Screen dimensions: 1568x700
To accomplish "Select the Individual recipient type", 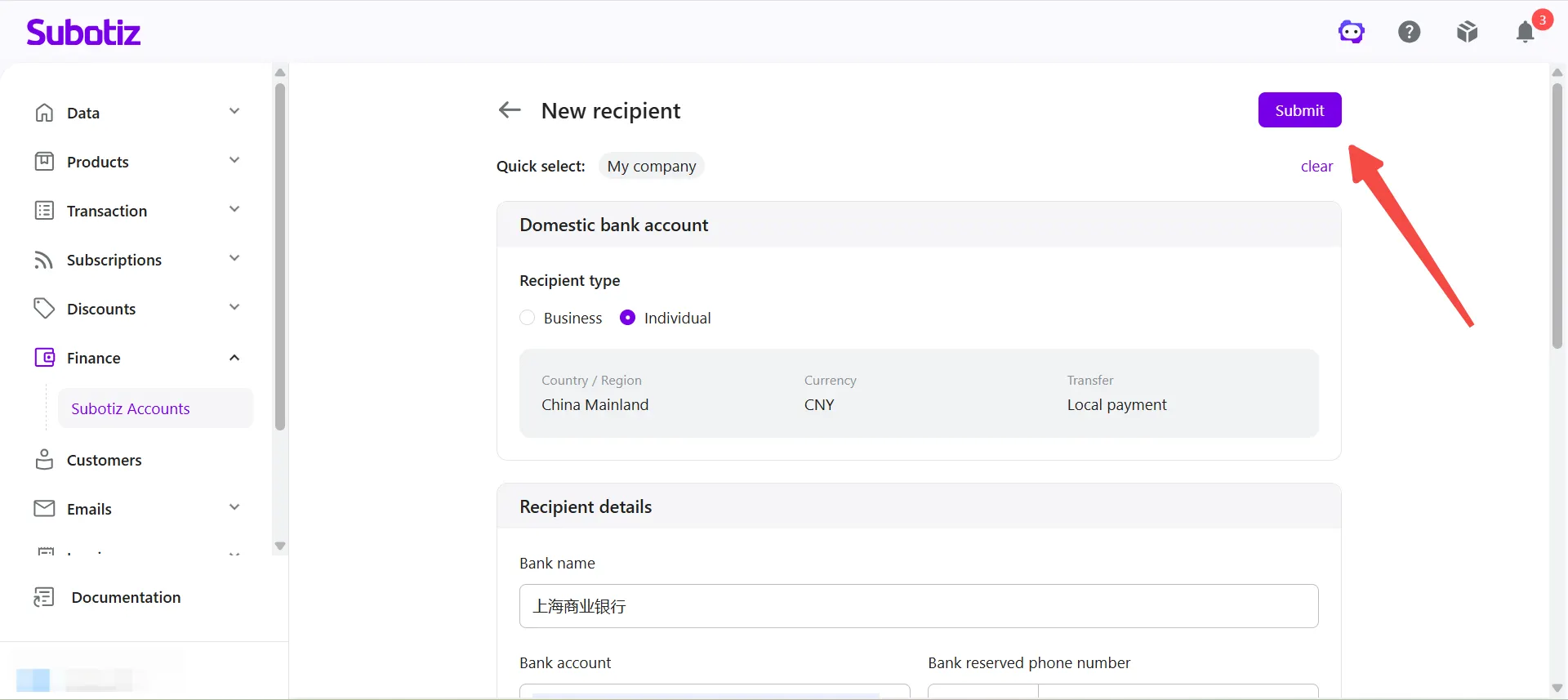I will (627, 318).
